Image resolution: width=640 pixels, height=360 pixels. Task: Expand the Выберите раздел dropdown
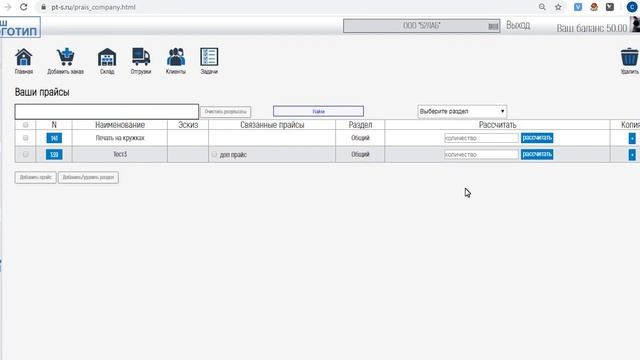pos(462,111)
